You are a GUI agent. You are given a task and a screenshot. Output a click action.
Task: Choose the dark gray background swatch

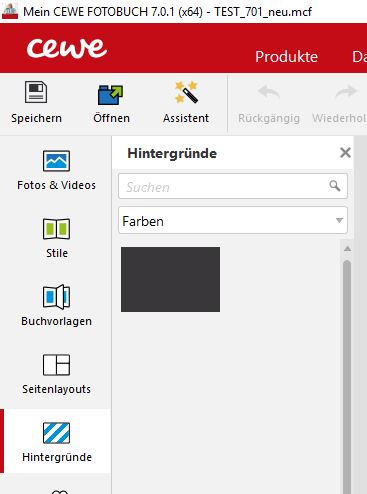[x=170, y=279]
